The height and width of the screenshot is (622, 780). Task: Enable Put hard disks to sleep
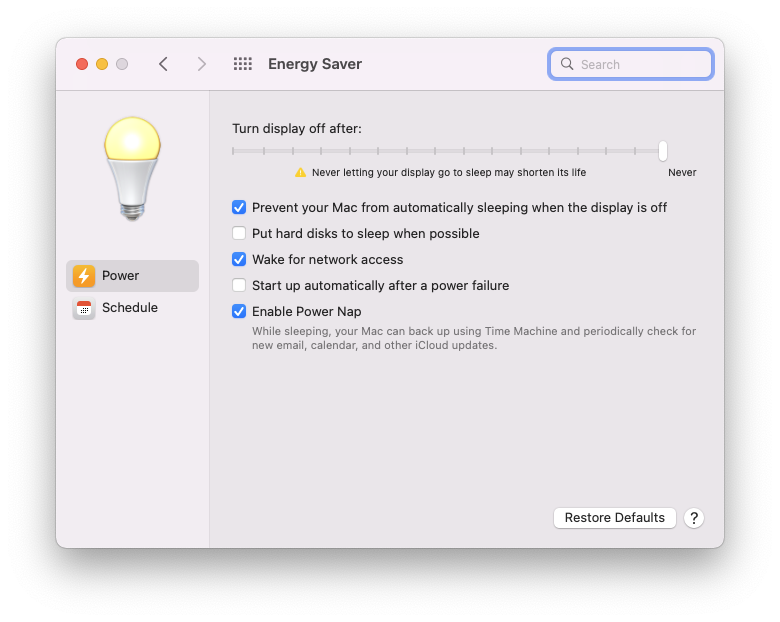point(239,234)
